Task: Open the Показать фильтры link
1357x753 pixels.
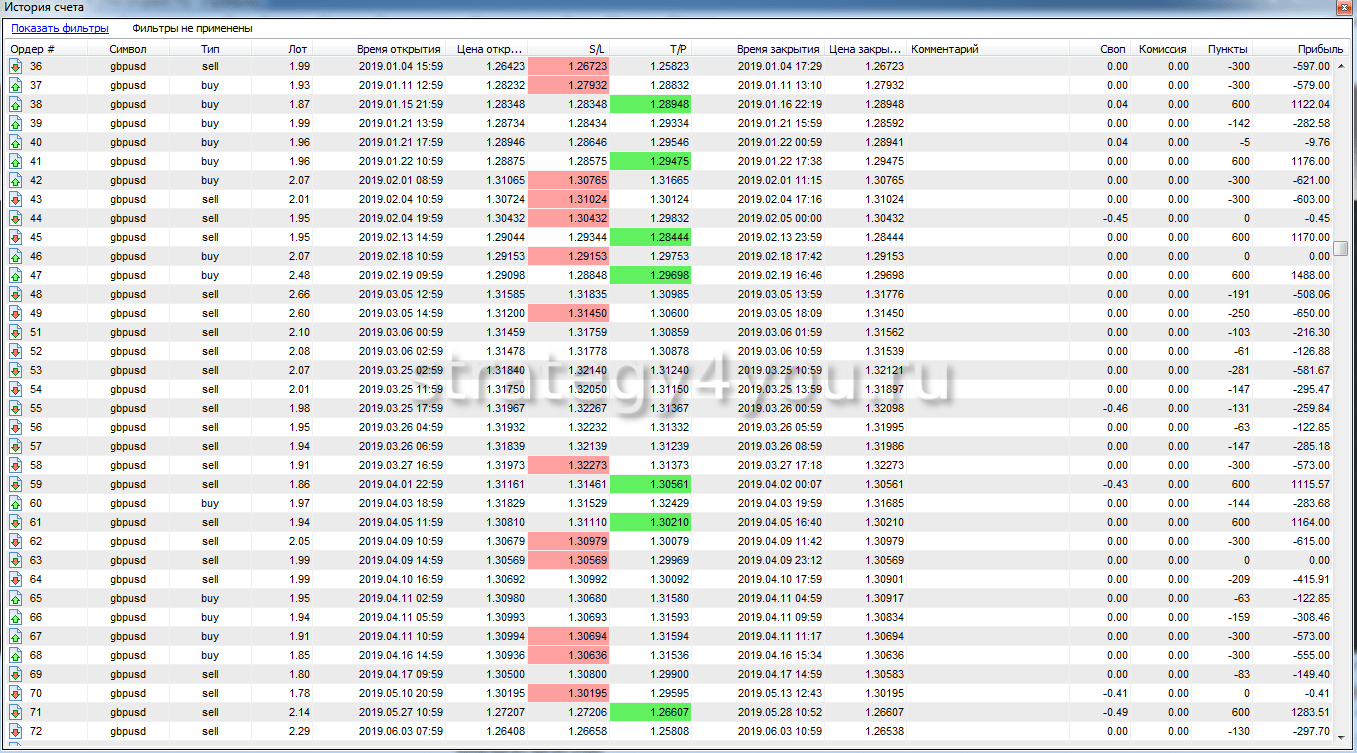Action: [x=60, y=29]
